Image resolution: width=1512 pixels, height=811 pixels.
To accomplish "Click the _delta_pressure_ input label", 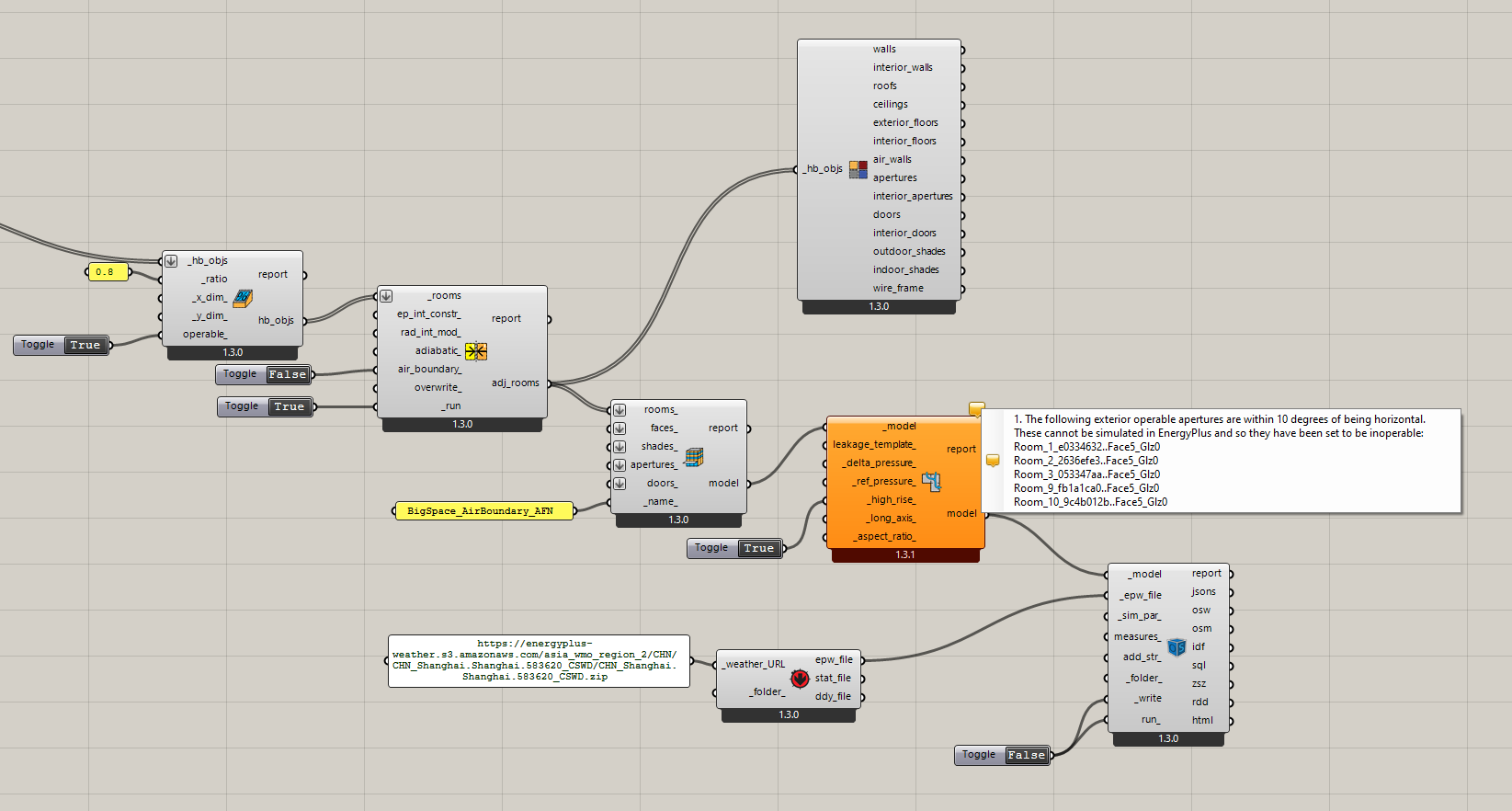I will click(x=879, y=463).
